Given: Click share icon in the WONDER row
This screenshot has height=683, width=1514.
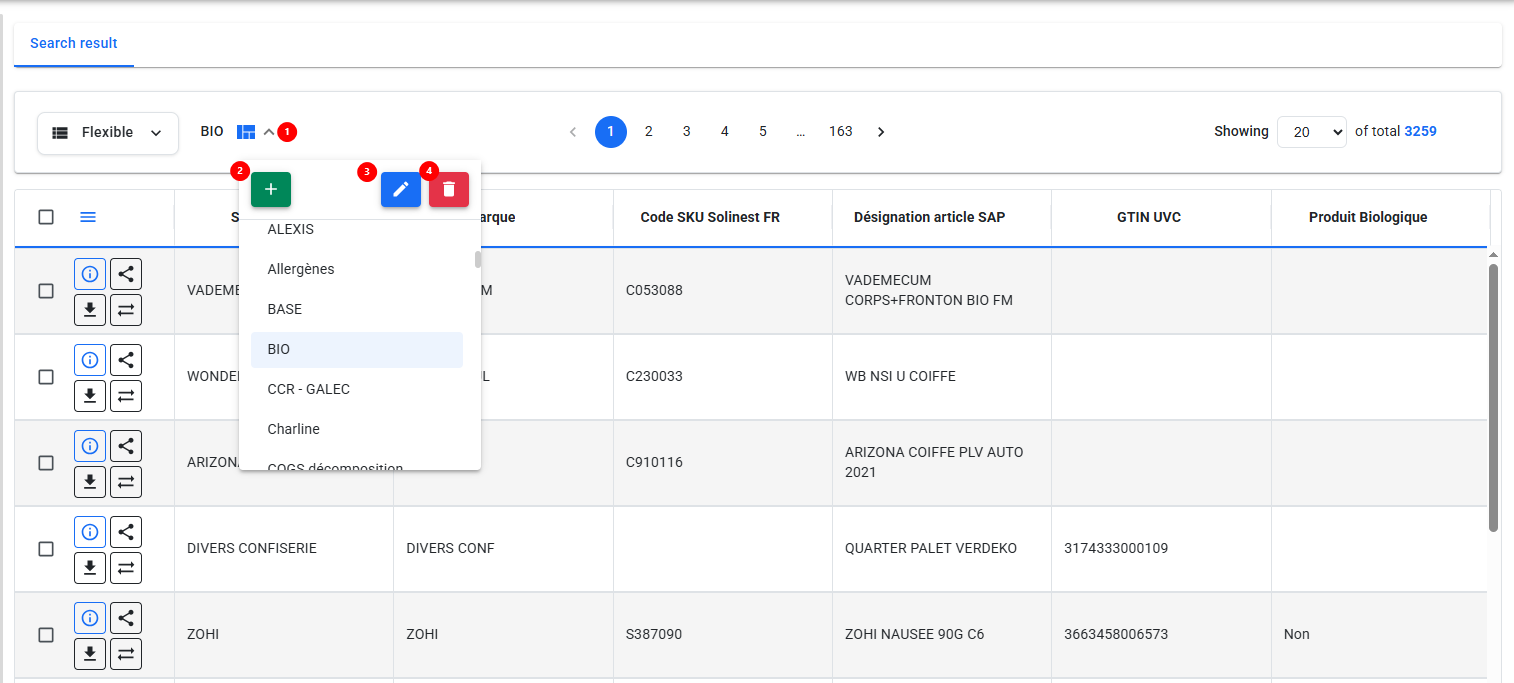Looking at the screenshot, I should [x=126, y=360].
